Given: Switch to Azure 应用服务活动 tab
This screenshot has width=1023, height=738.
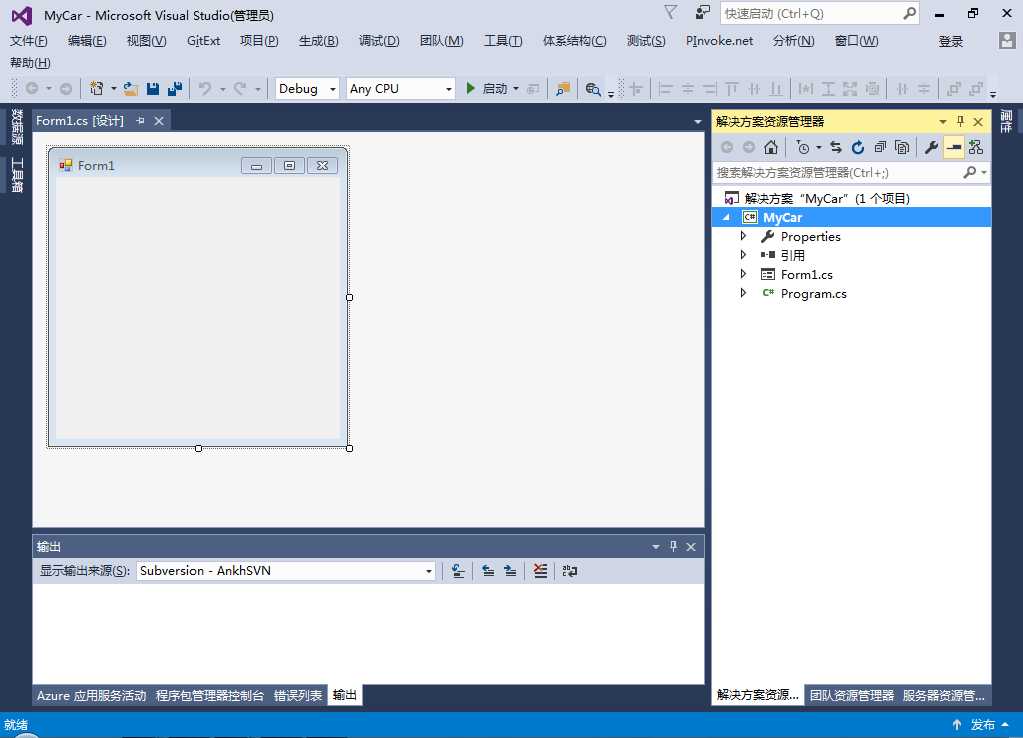Looking at the screenshot, I should [x=91, y=695].
